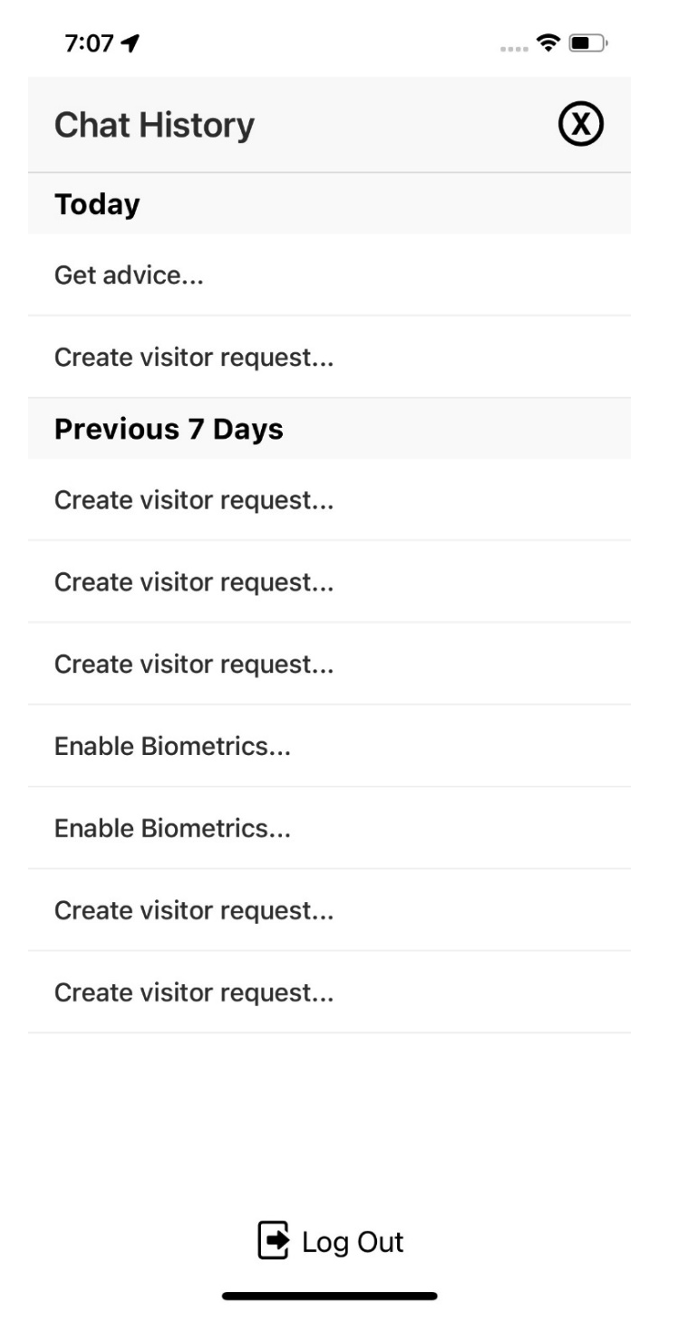Screen dimensions: 680x1336
Task: Tap the cellular signal dots in the status bar
Action: (513, 46)
